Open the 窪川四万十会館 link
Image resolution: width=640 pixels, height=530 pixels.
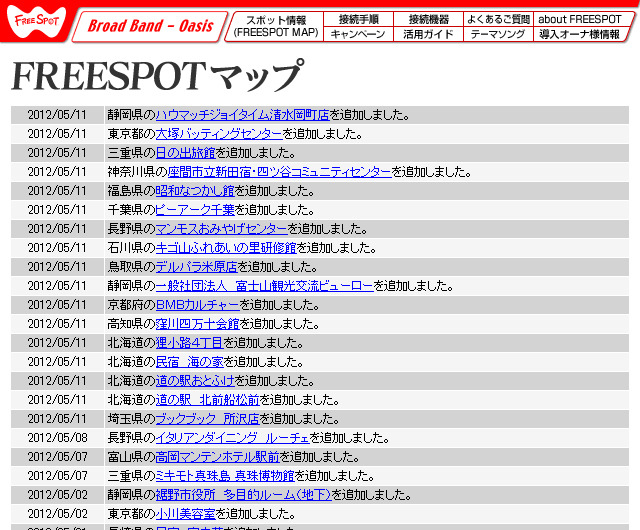click(198, 324)
